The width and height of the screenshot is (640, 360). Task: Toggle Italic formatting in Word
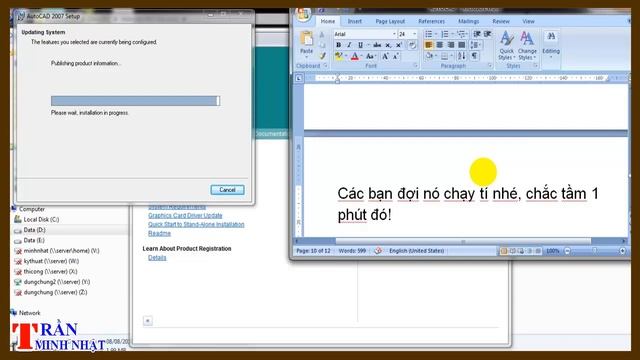click(349, 45)
